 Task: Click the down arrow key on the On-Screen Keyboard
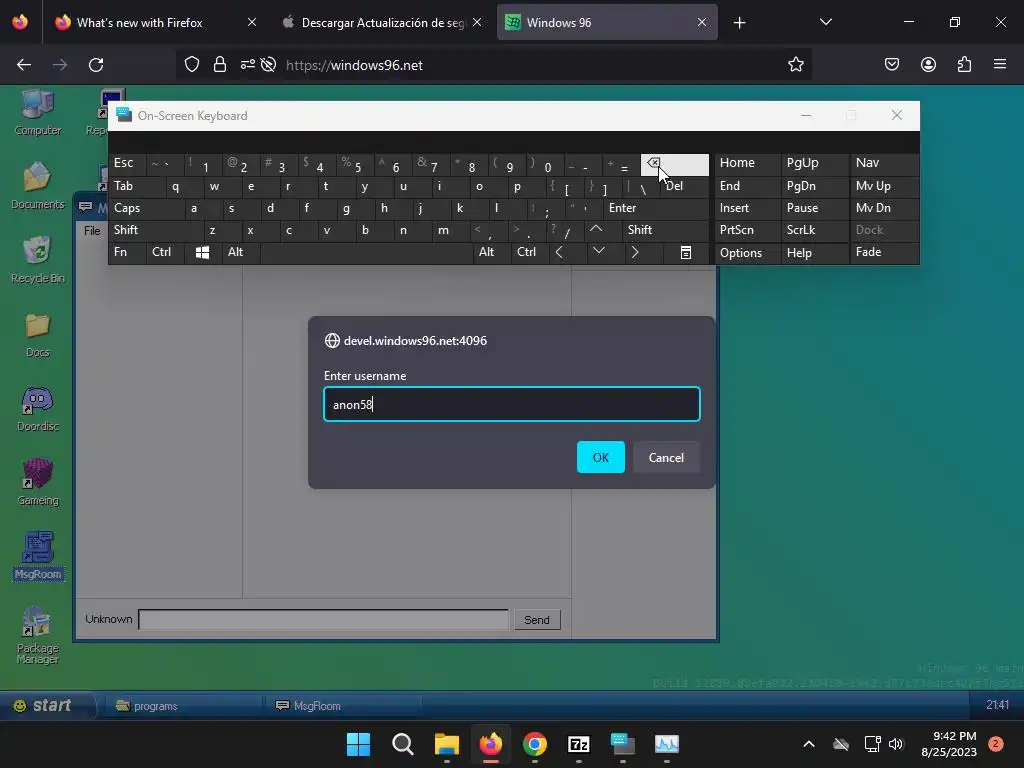[x=598, y=252]
